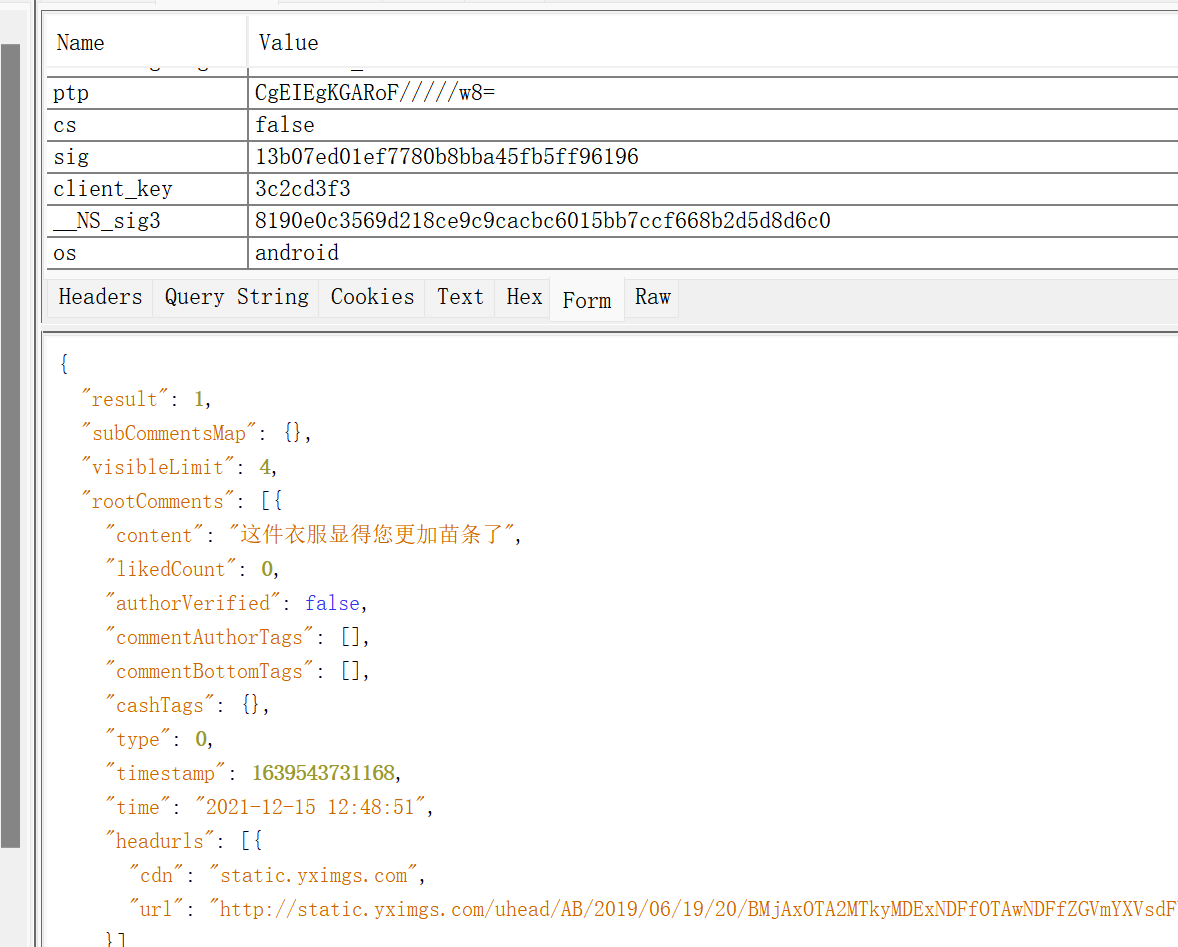Viewport: 1178px width, 947px height.
Task: Show the Text tab
Action: tap(460, 297)
